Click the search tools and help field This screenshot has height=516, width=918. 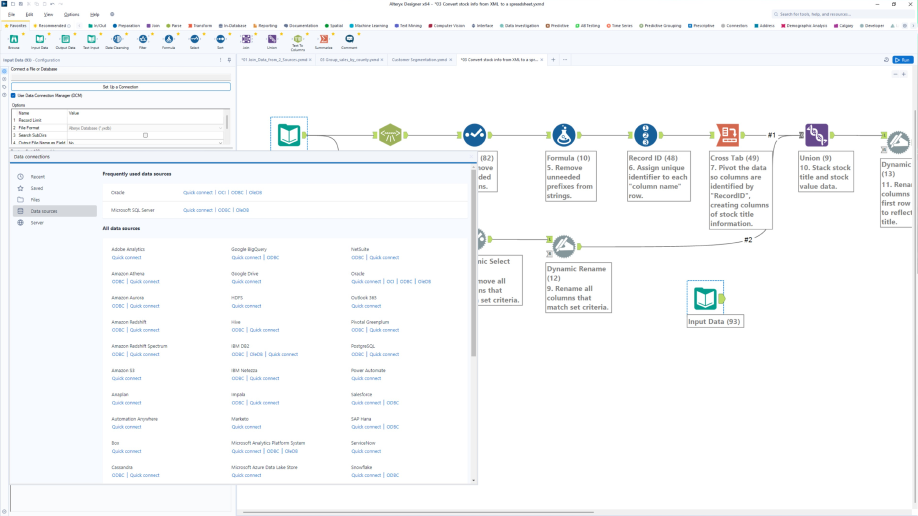click(840, 15)
